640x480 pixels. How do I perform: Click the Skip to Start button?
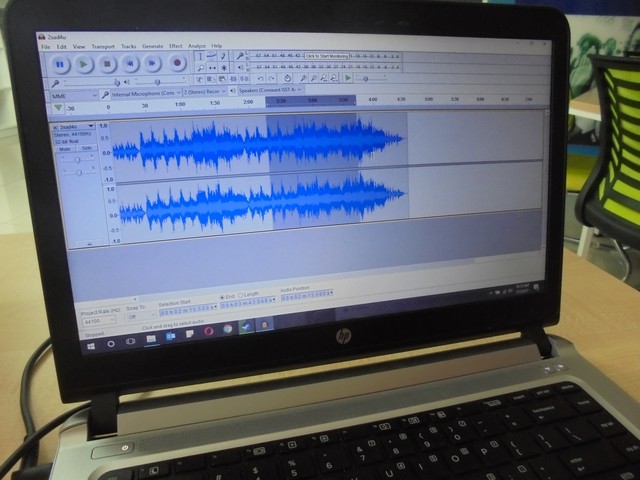130,64
